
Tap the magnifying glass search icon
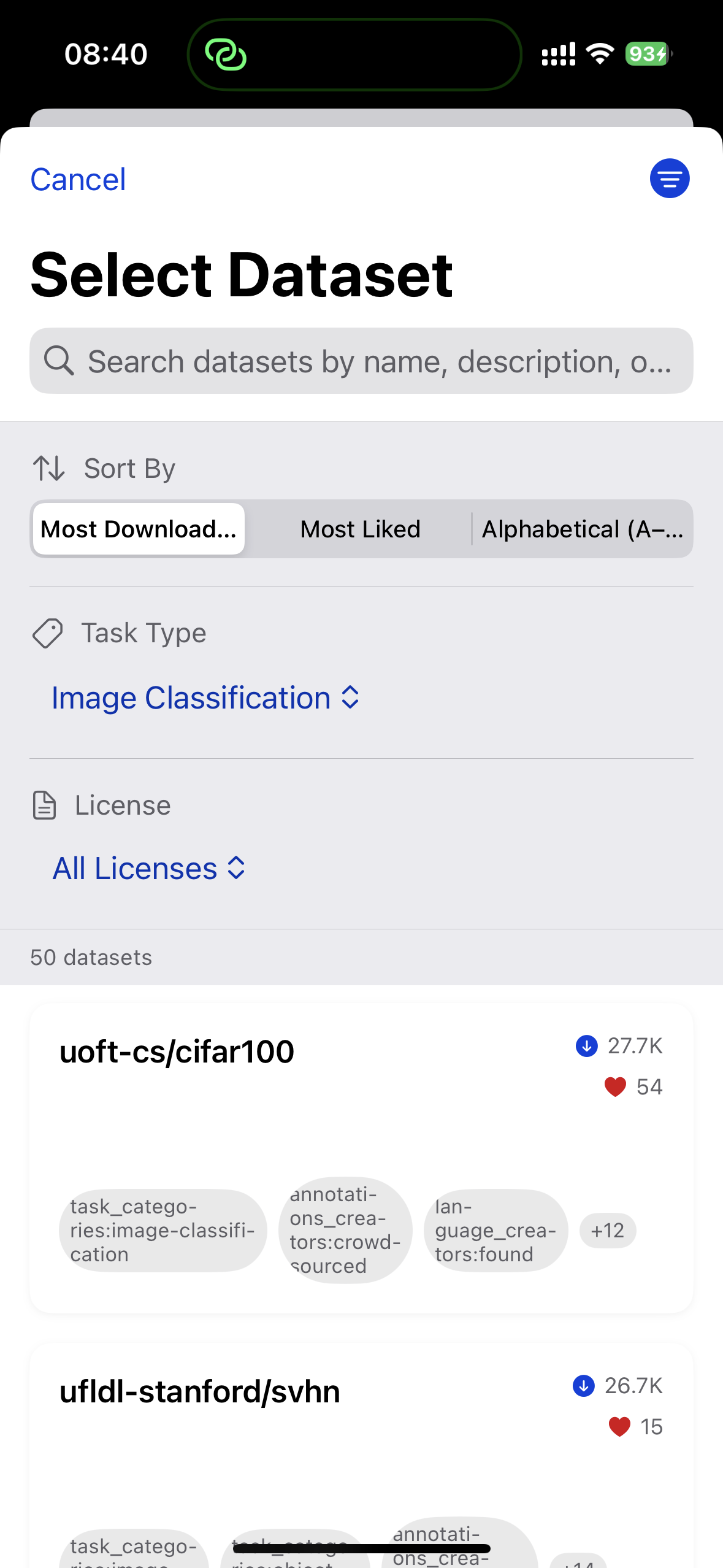59,361
